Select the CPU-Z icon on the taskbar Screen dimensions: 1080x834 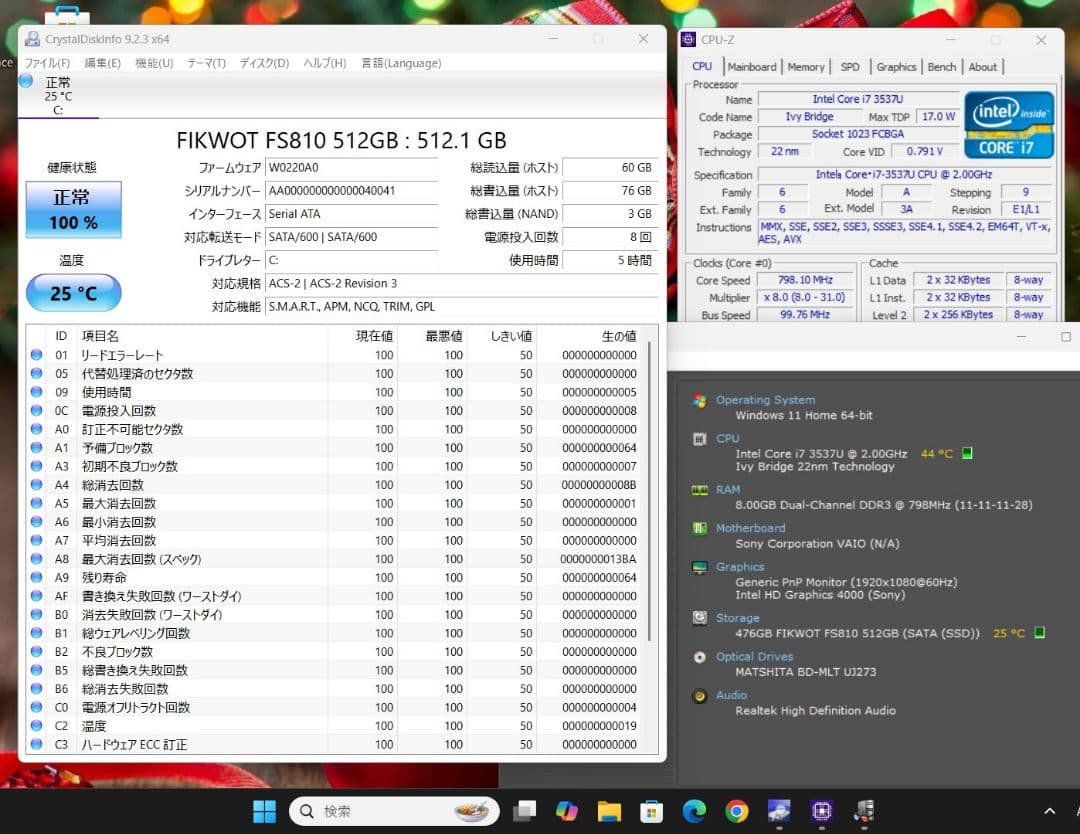(821, 812)
